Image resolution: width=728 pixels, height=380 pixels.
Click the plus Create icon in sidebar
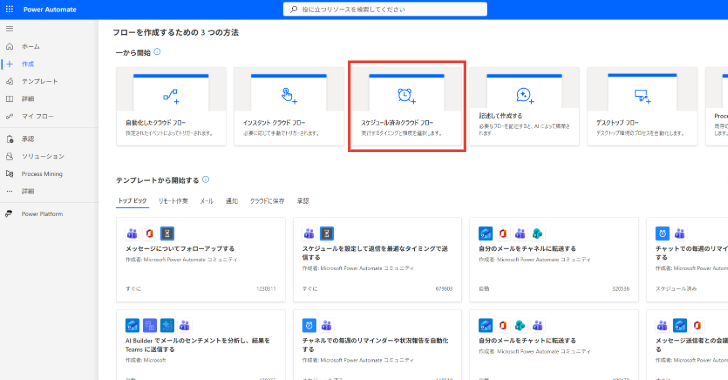click(9, 64)
